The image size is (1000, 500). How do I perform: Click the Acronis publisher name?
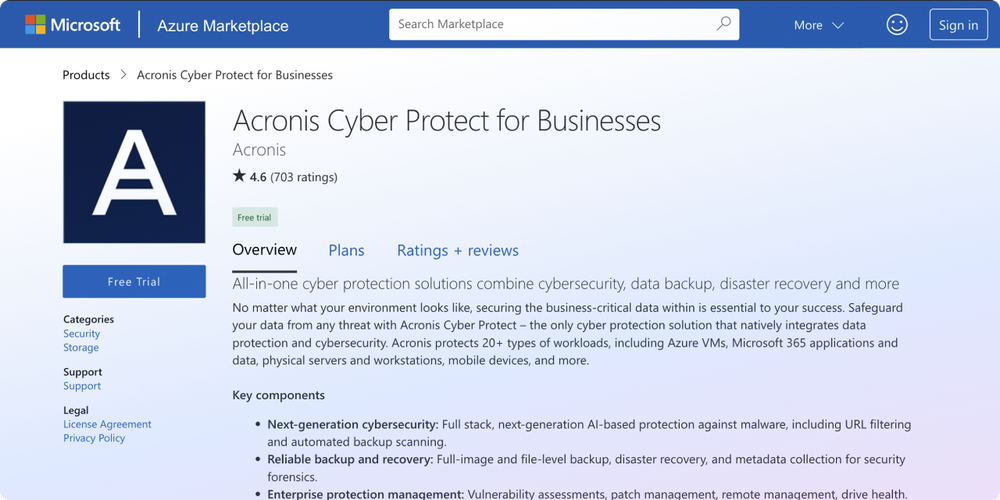[259, 150]
